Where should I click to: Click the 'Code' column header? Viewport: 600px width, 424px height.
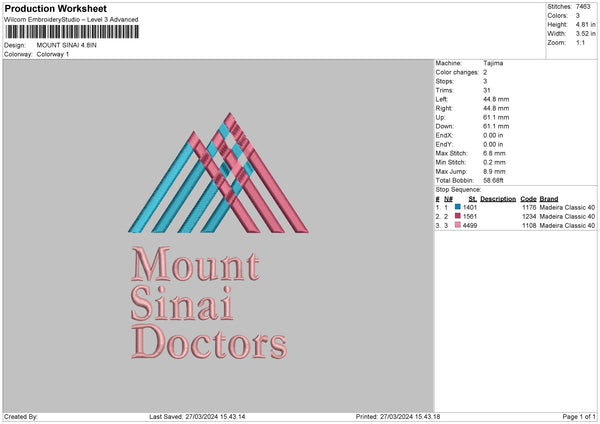click(x=528, y=199)
